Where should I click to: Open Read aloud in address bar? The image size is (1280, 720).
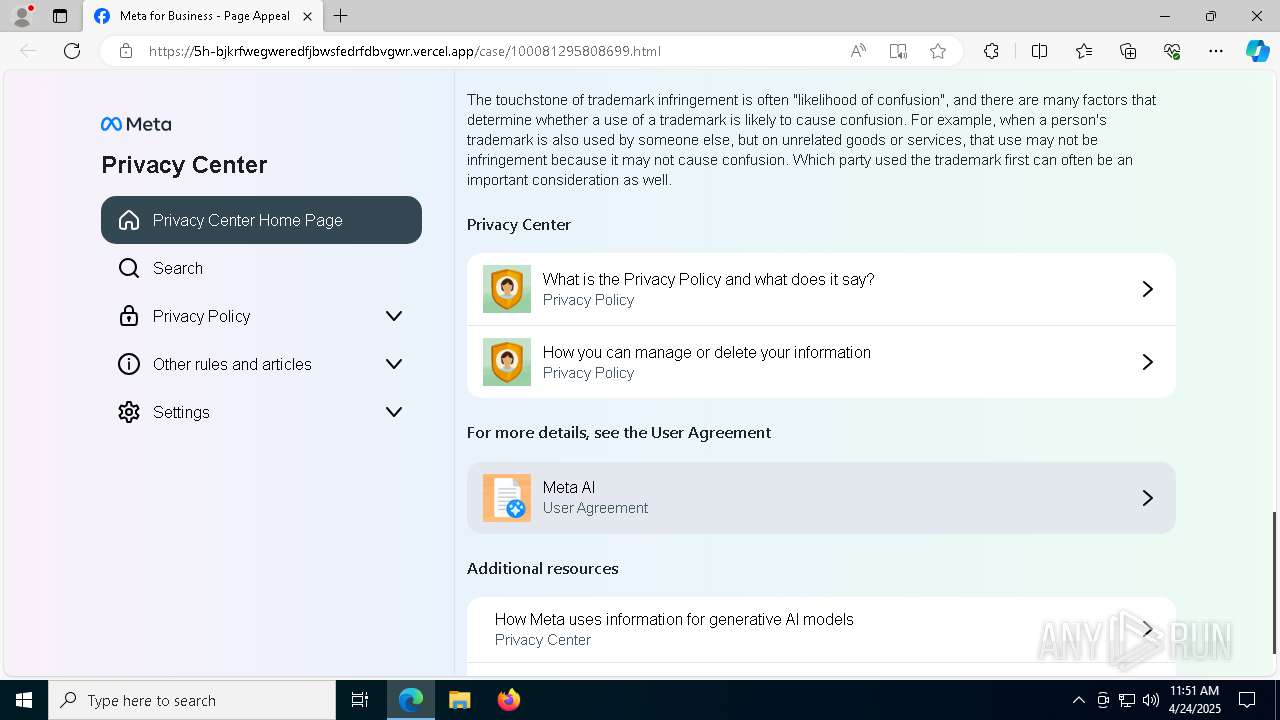(858, 51)
